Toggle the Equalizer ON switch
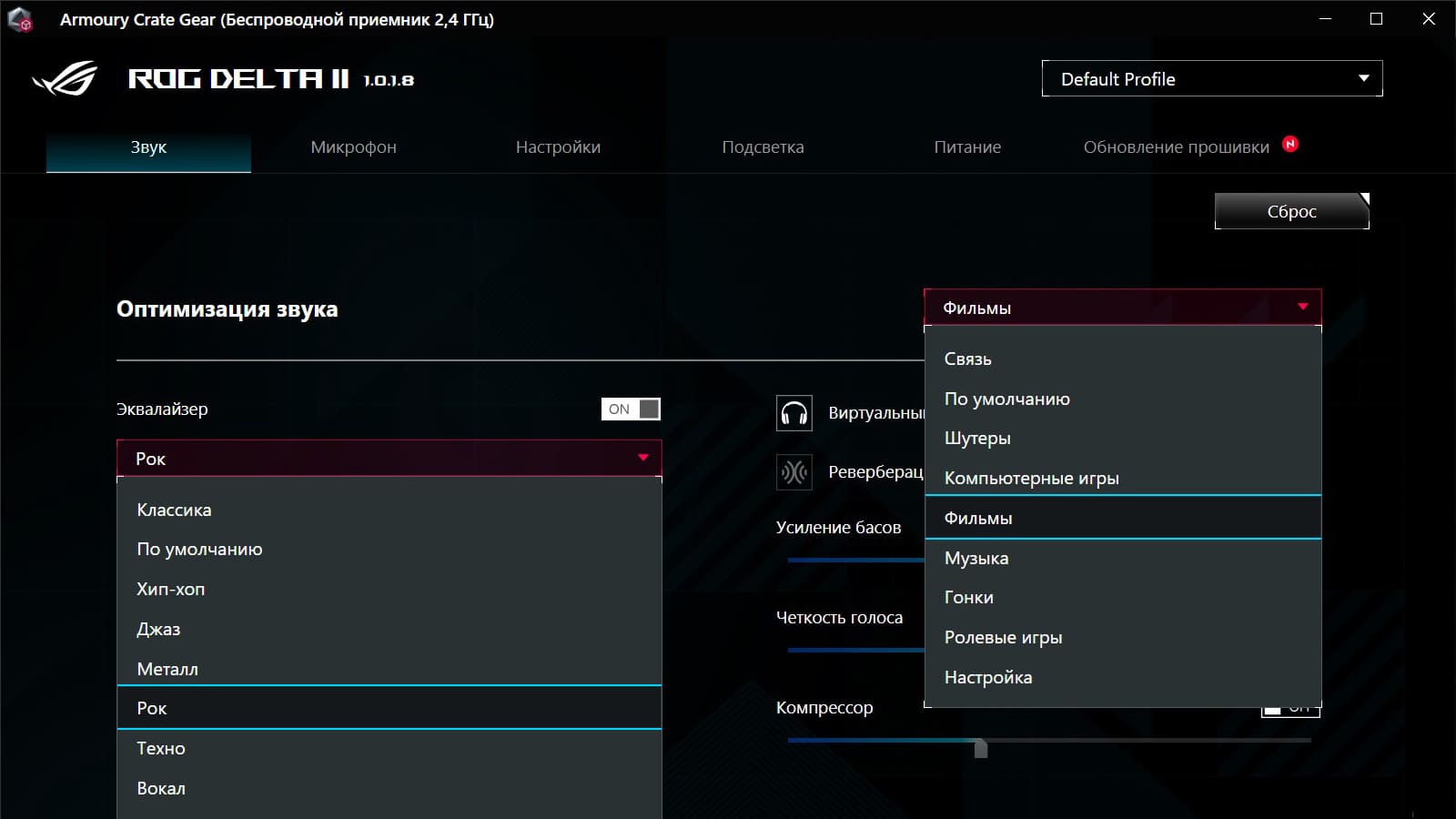This screenshot has width=1456, height=819. pos(631,409)
